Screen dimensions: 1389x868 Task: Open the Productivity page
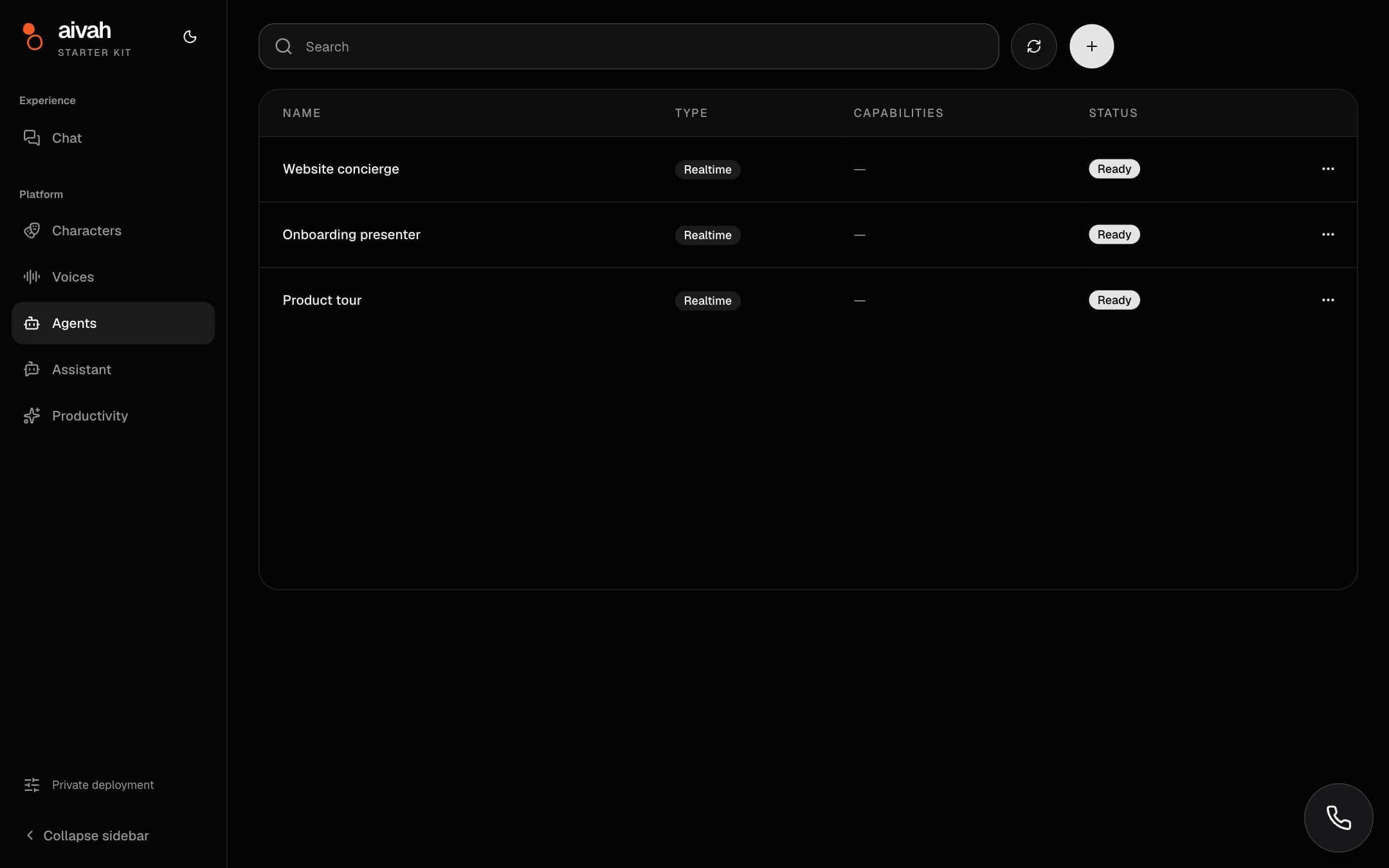(113, 415)
